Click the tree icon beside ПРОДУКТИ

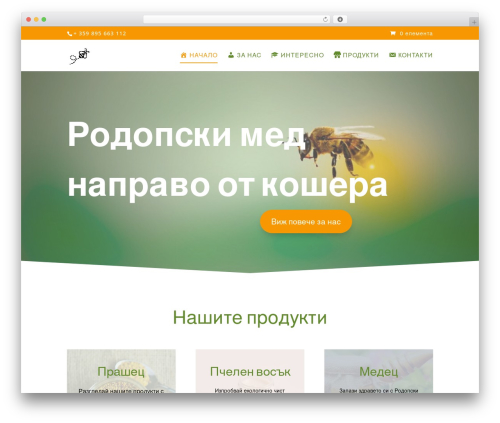pyautogui.click(x=337, y=55)
